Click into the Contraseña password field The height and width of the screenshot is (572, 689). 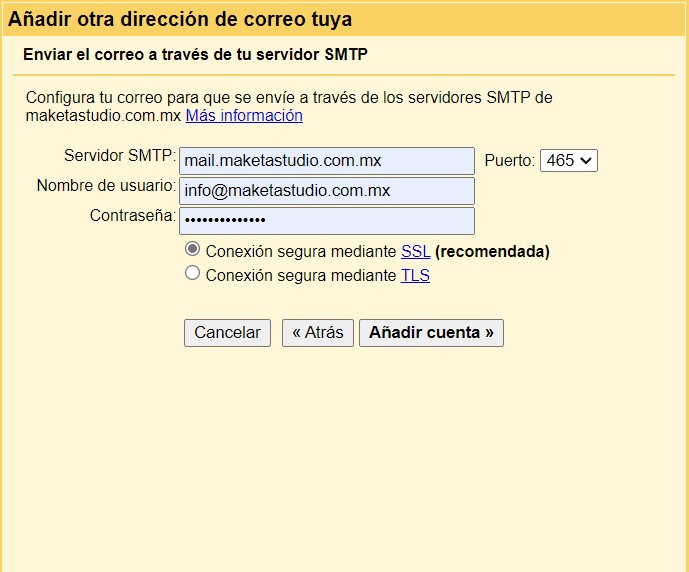(326, 220)
